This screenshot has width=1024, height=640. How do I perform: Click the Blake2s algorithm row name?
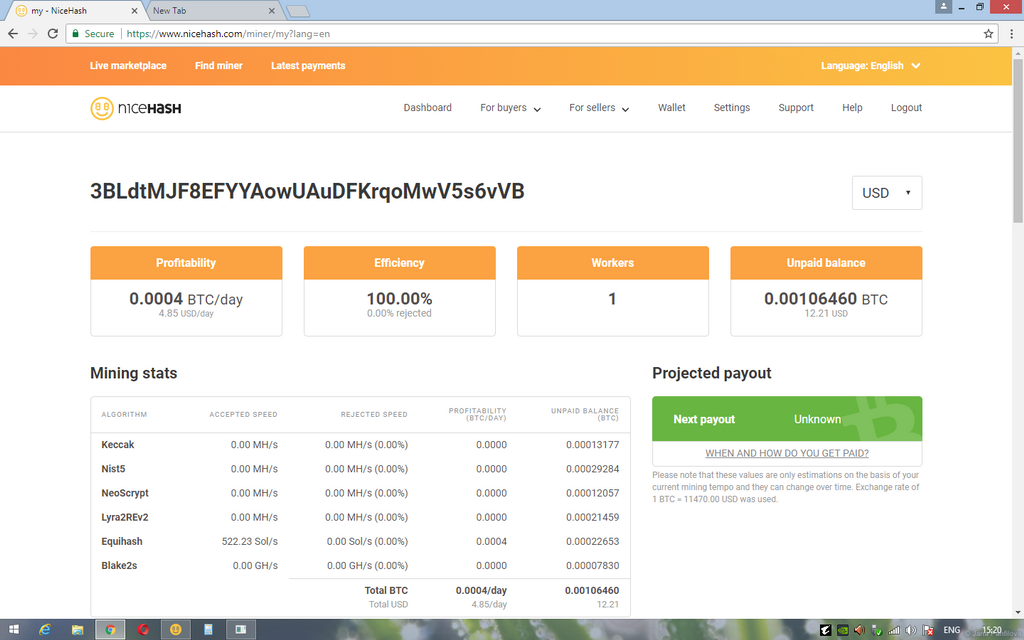pos(119,566)
